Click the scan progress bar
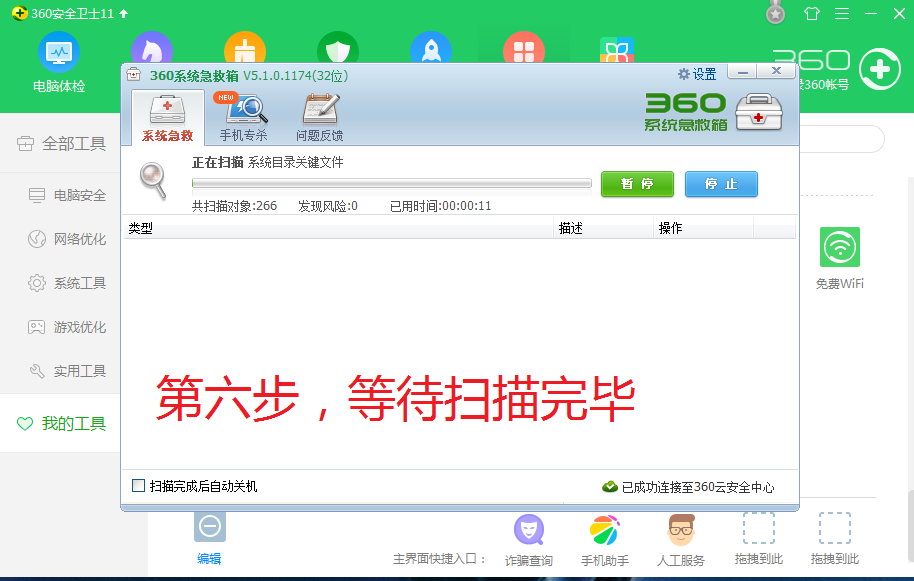 coord(391,184)
